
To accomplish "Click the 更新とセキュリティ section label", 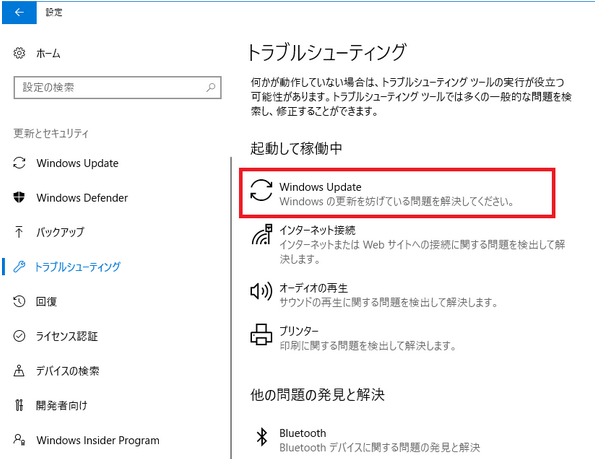I will pos(51,133).
